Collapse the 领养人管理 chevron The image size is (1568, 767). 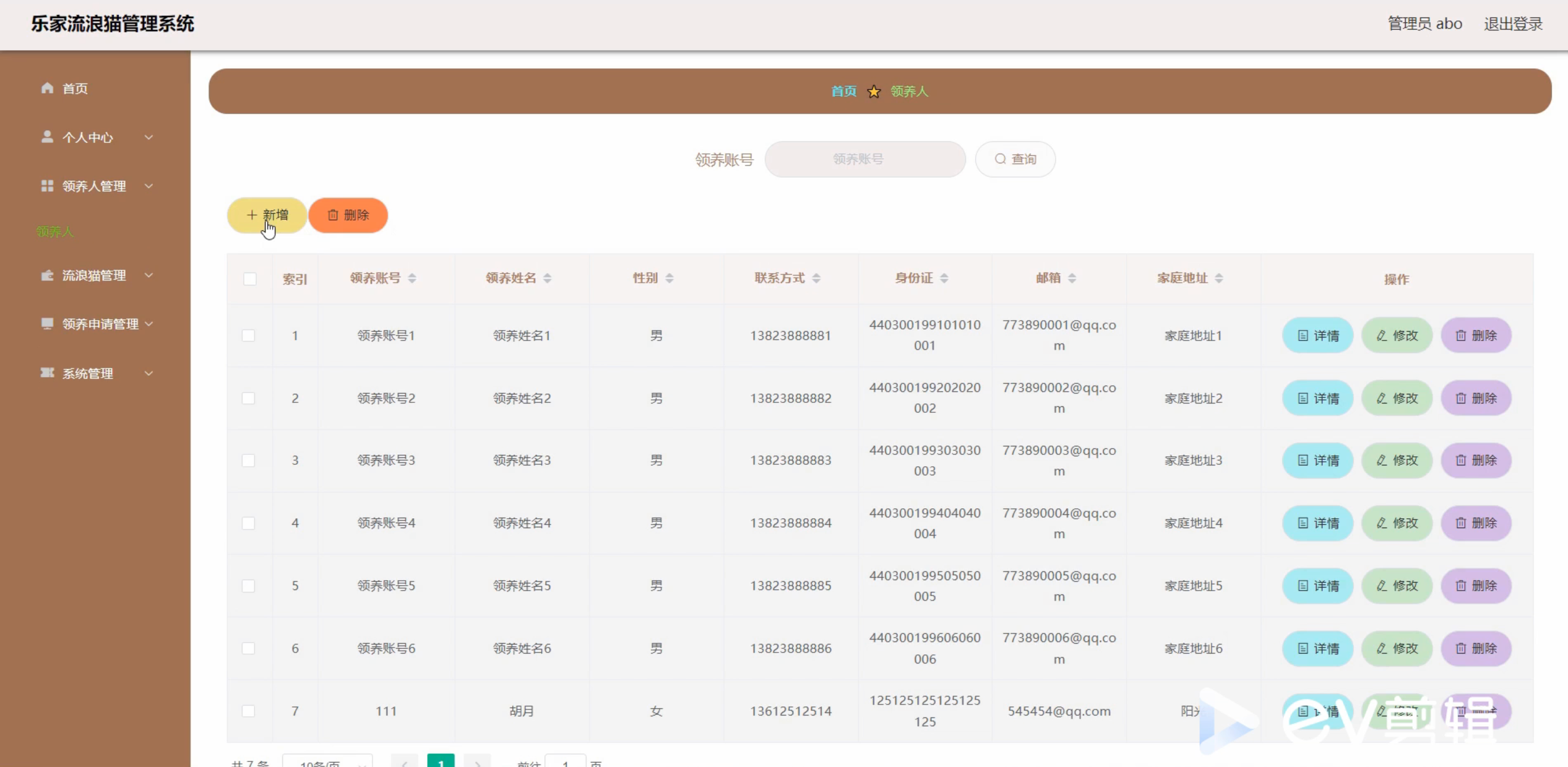click(149, 186)
